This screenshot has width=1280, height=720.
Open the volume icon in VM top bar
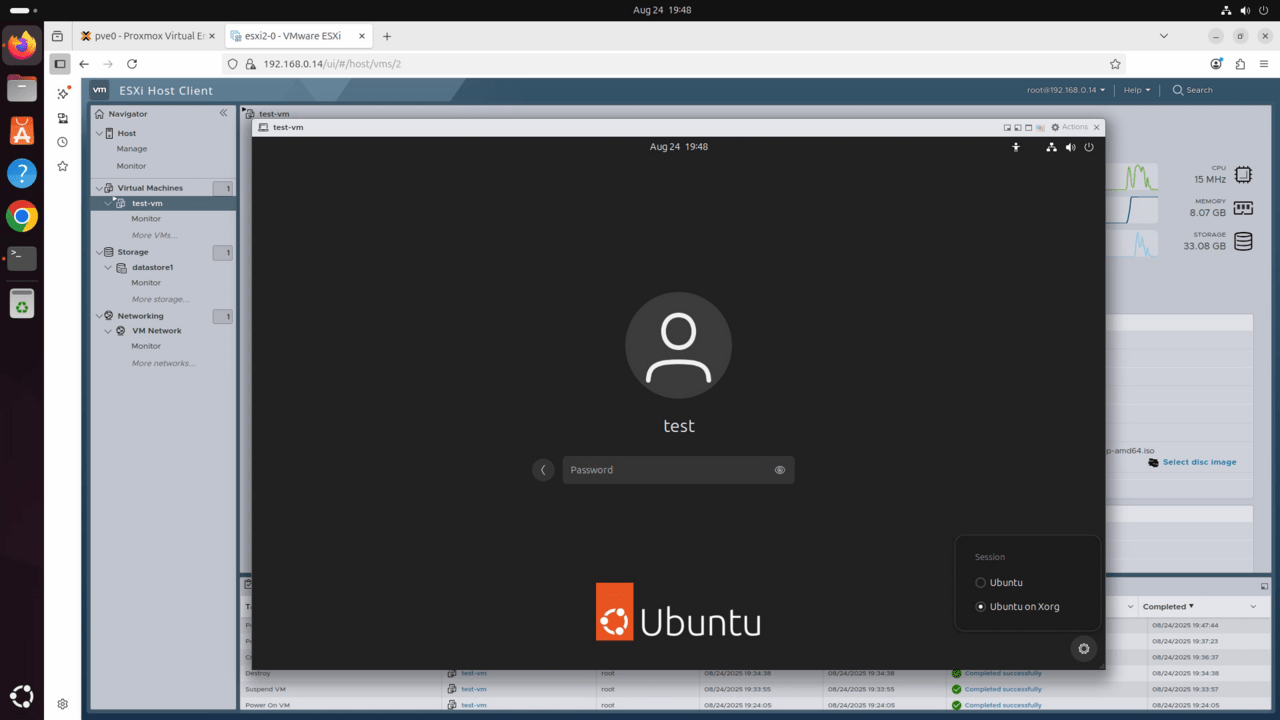(1070, 147)
